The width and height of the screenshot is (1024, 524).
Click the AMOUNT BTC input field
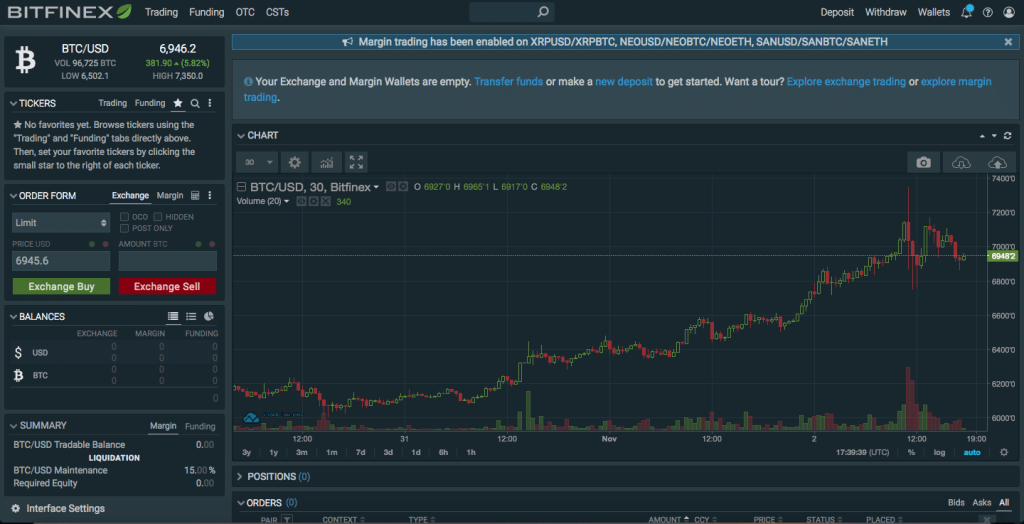(167, 261)
